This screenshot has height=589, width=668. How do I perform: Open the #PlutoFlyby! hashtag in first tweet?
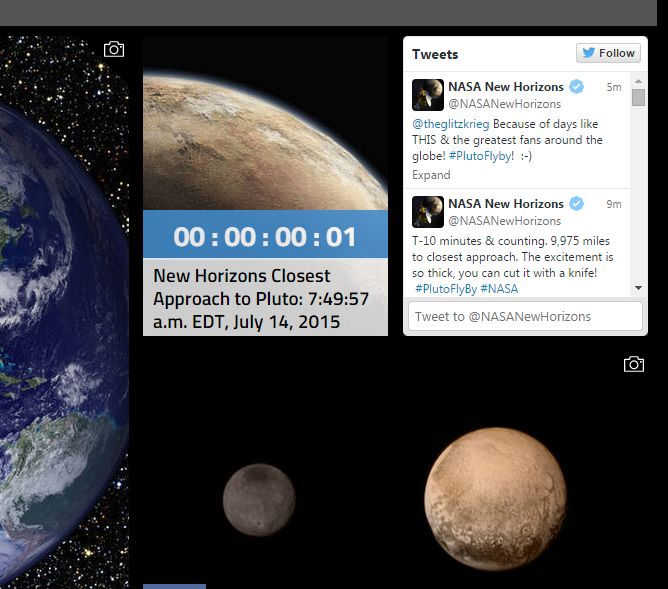481,156
